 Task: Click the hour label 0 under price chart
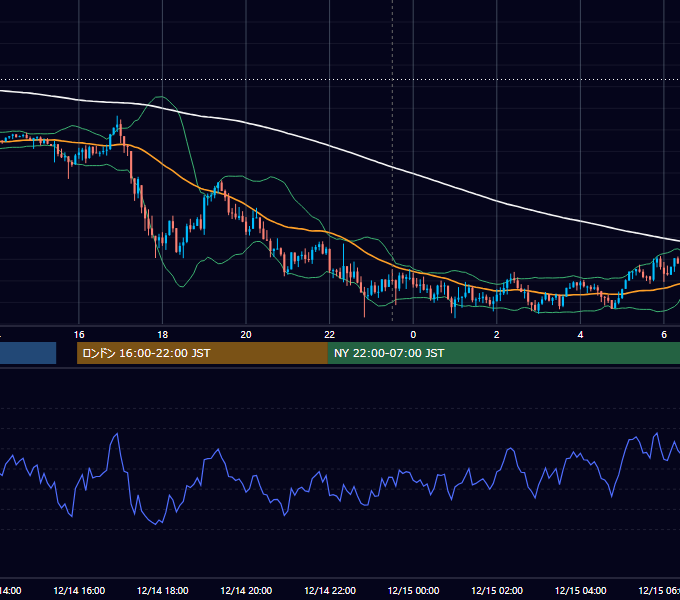[413, 335]
